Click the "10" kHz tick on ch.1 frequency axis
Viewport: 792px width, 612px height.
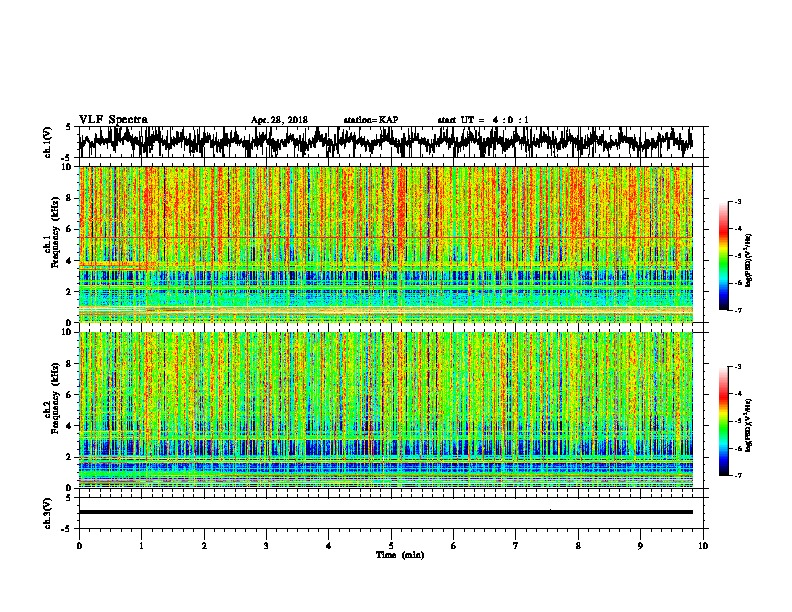[67, 167]
